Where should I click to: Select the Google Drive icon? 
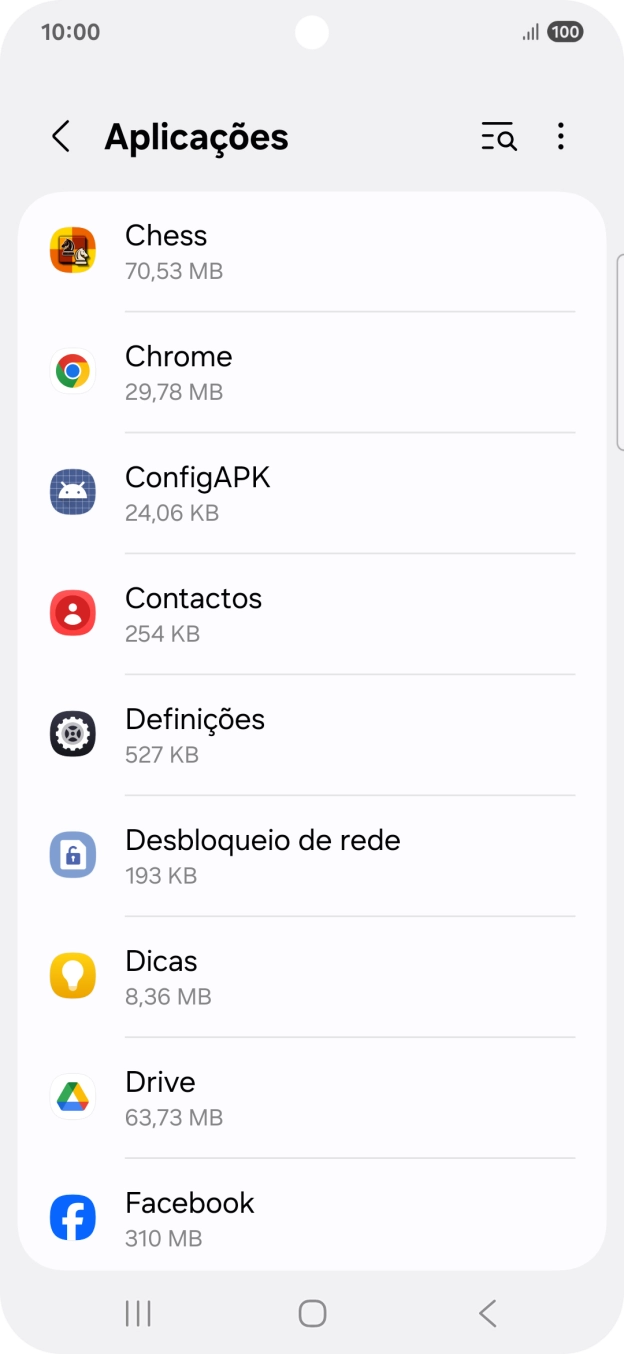[x=72, y=1097]
